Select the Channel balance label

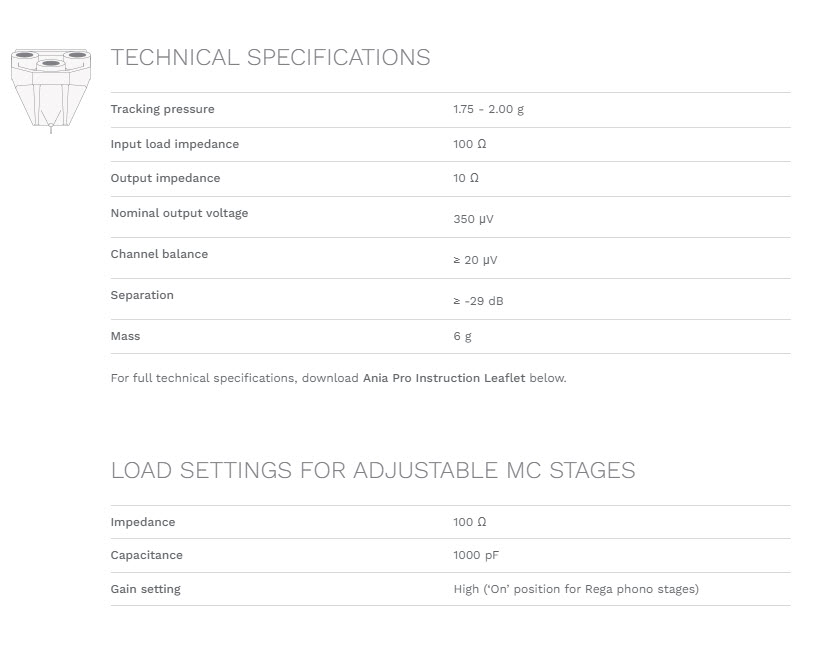pos(159,254)
